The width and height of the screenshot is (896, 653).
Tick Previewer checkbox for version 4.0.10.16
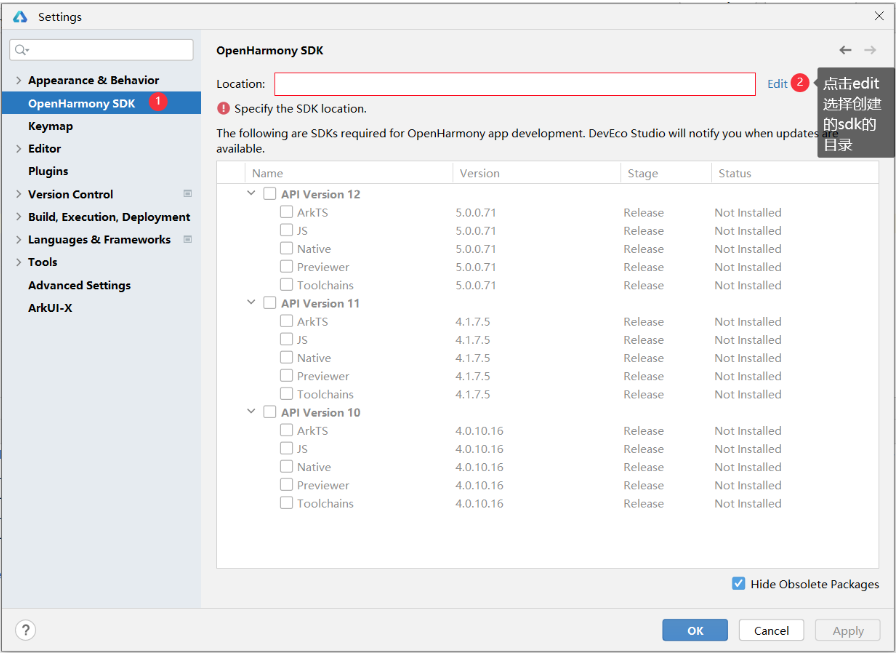(286, 484)
